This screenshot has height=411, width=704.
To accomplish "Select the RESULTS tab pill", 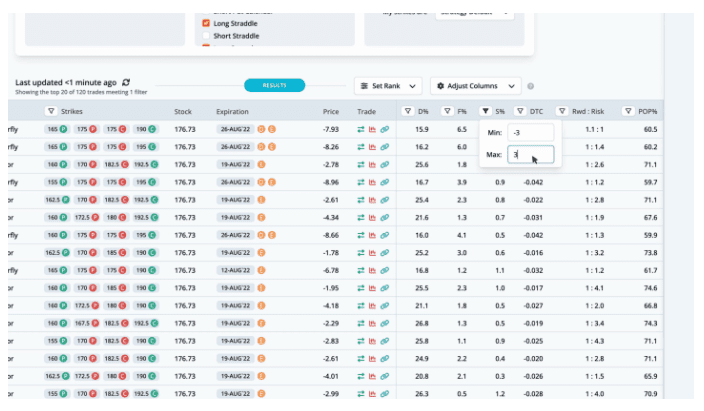I will click(274, 85).
